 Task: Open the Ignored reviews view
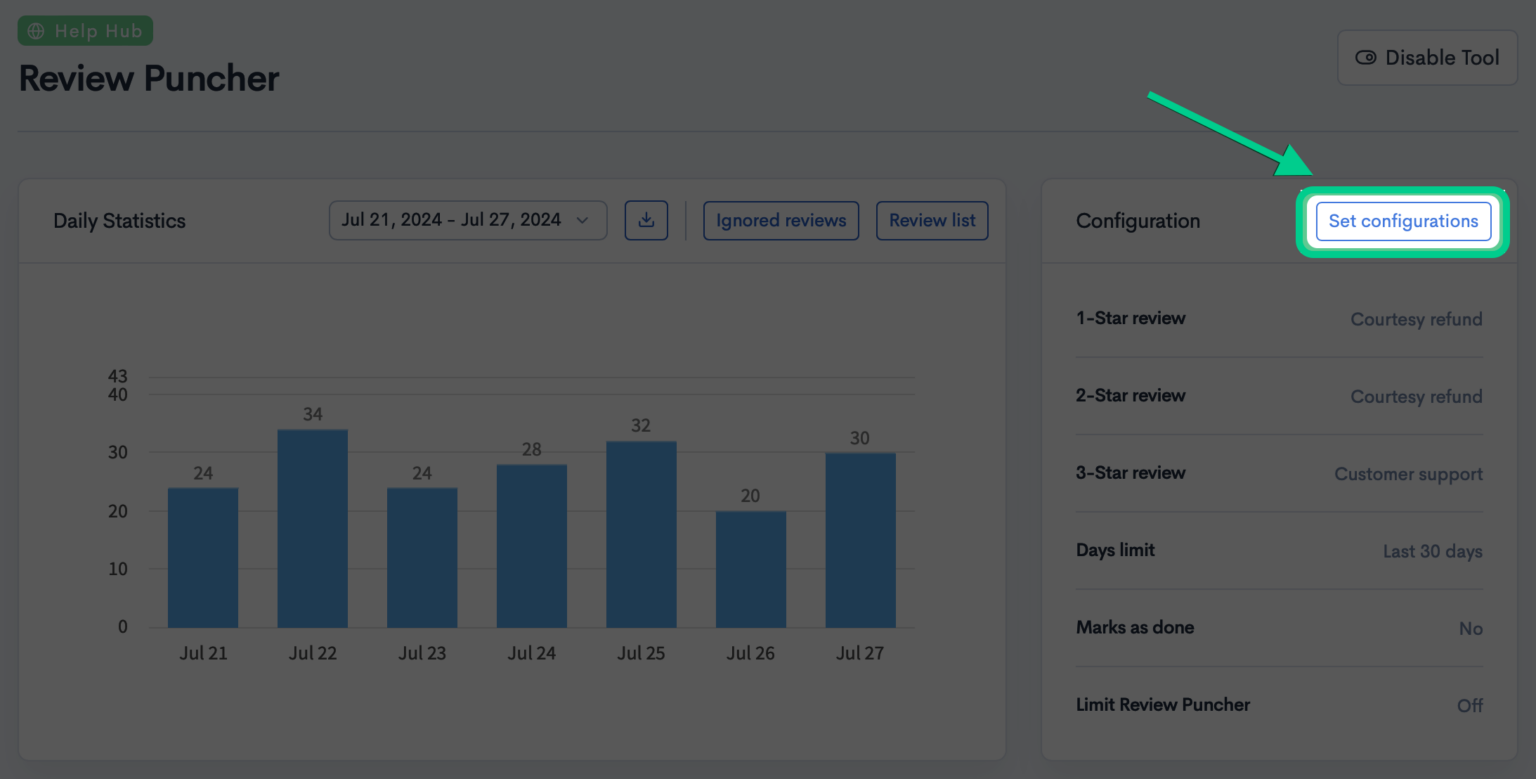(x=781, y=220)
